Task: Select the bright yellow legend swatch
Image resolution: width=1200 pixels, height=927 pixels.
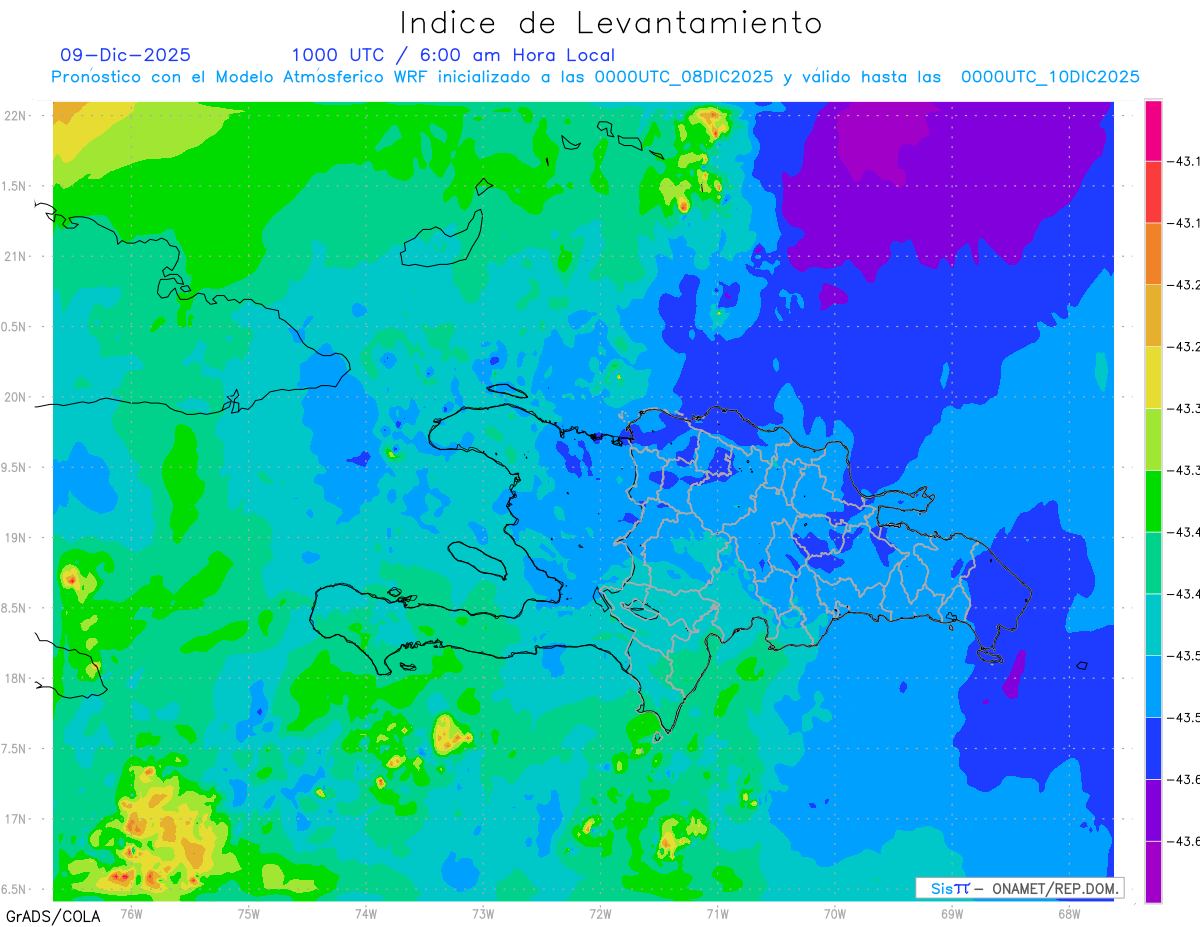Action: (x=1153, y=377)
